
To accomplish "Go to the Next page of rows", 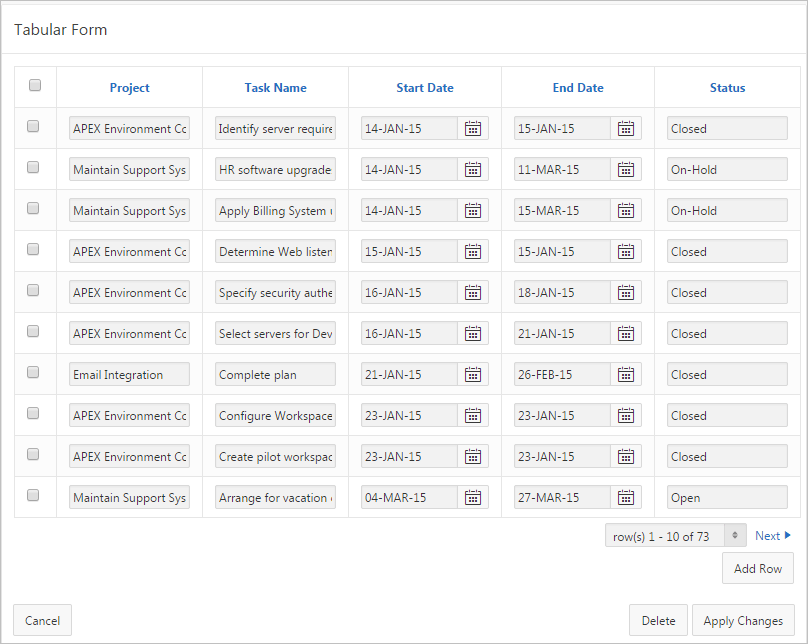I will pos(771,535).
